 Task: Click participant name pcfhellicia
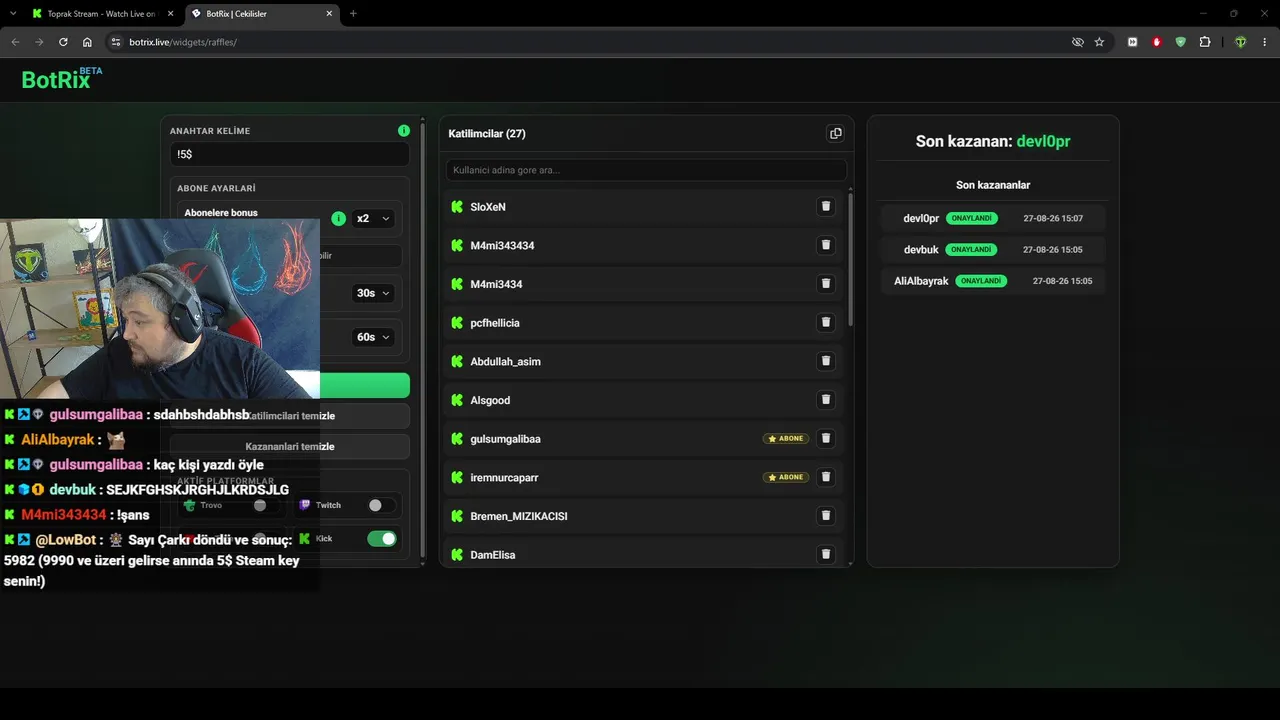(495, 323)
